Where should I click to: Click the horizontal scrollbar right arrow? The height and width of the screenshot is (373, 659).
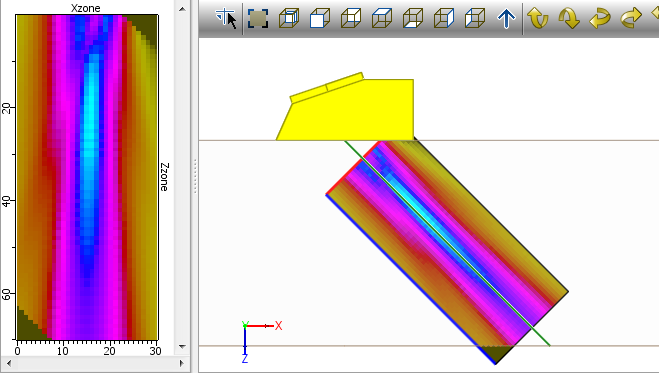coord(182,363)
